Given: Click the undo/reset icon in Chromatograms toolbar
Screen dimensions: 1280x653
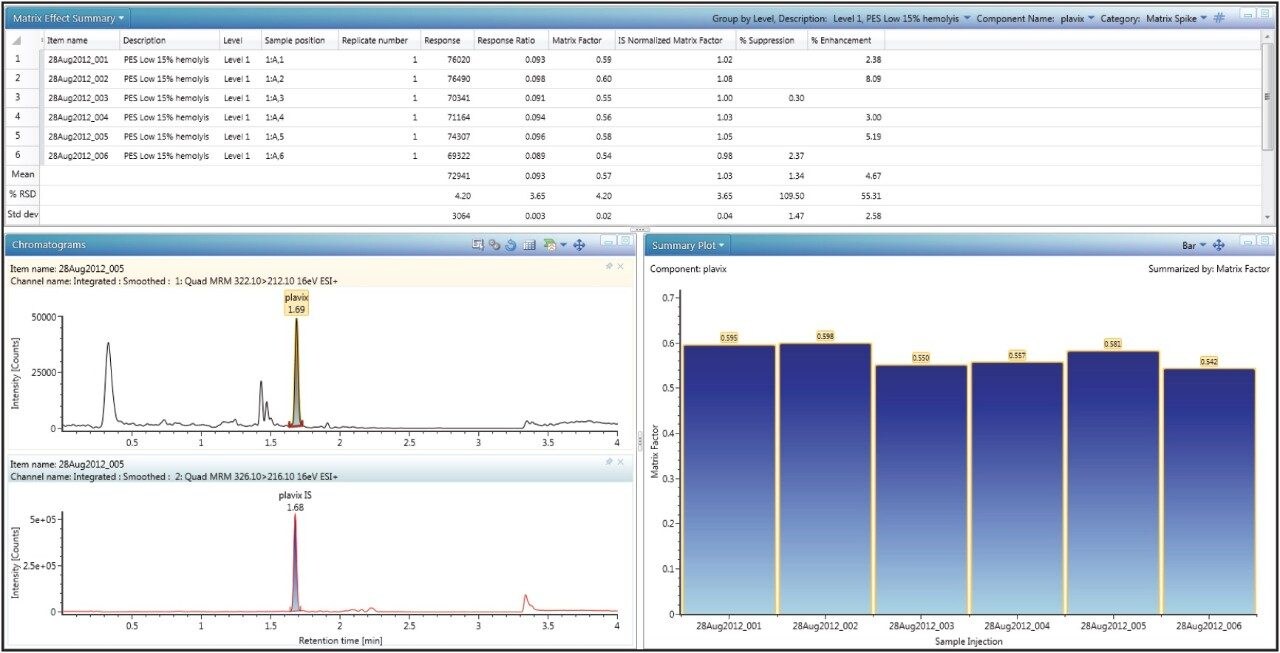Looking at the screenshot, I should (511, 245).
